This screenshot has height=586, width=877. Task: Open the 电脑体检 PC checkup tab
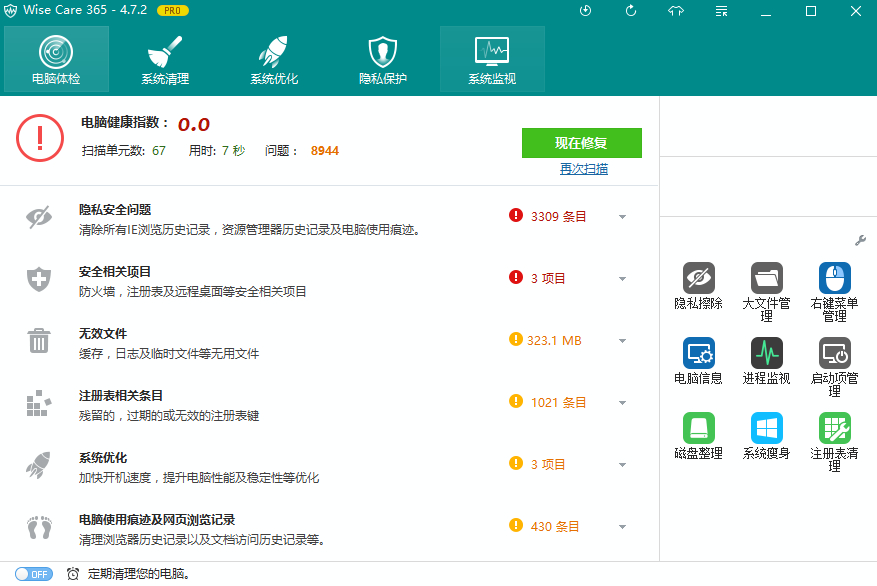[56, 59]
